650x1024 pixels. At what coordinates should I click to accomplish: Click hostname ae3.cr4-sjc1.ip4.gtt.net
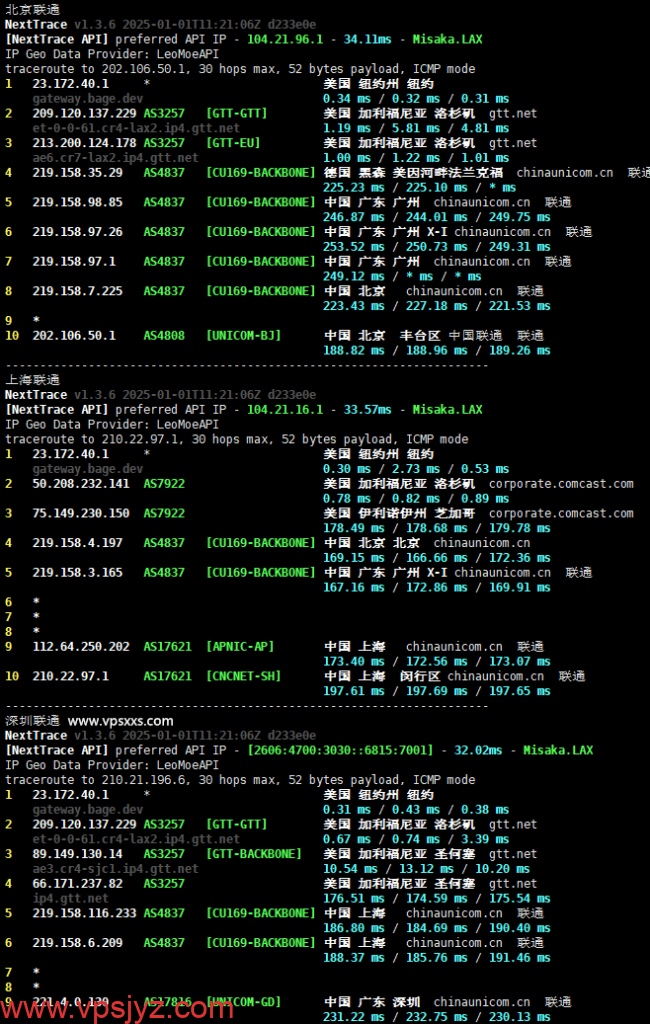pos(115,869)
